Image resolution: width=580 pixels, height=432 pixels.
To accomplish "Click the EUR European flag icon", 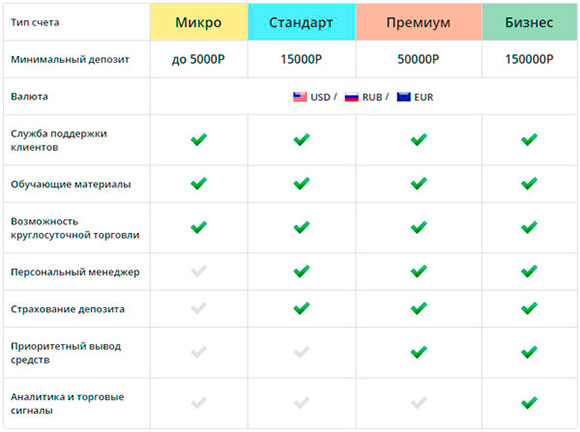I will coord(404,97).
